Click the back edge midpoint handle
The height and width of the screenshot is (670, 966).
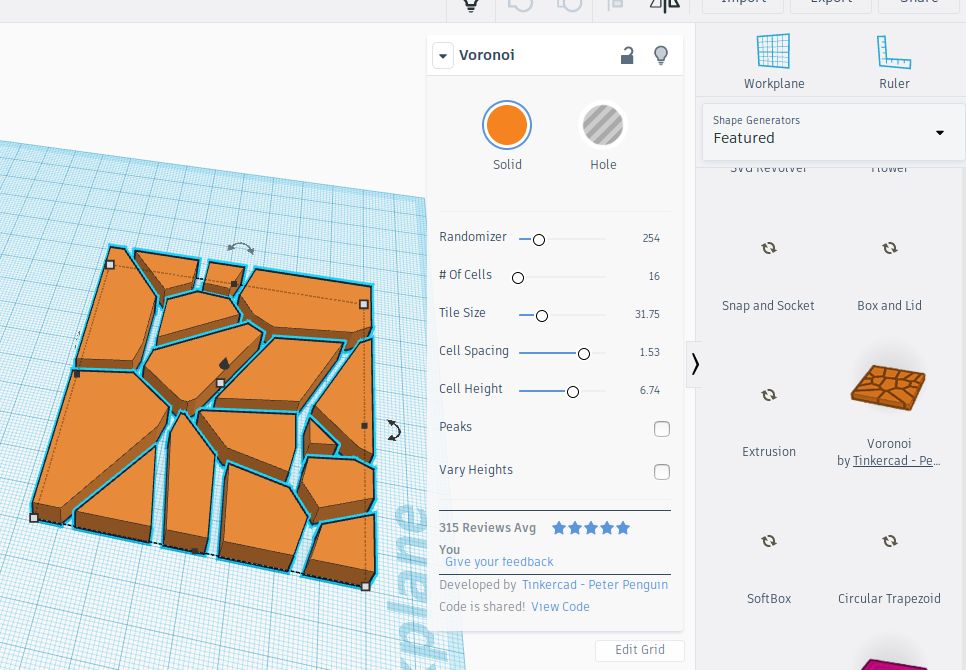(233, 284)
